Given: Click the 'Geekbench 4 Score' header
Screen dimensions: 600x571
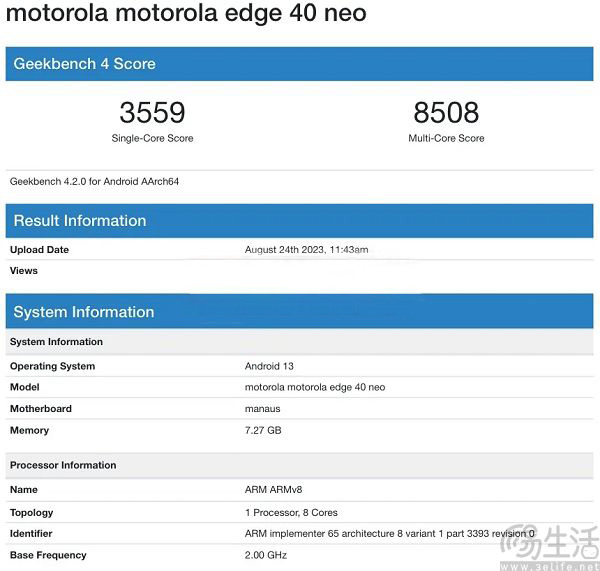Looking at the screenshot, I should pyautogui.click(x=299, y=64).
